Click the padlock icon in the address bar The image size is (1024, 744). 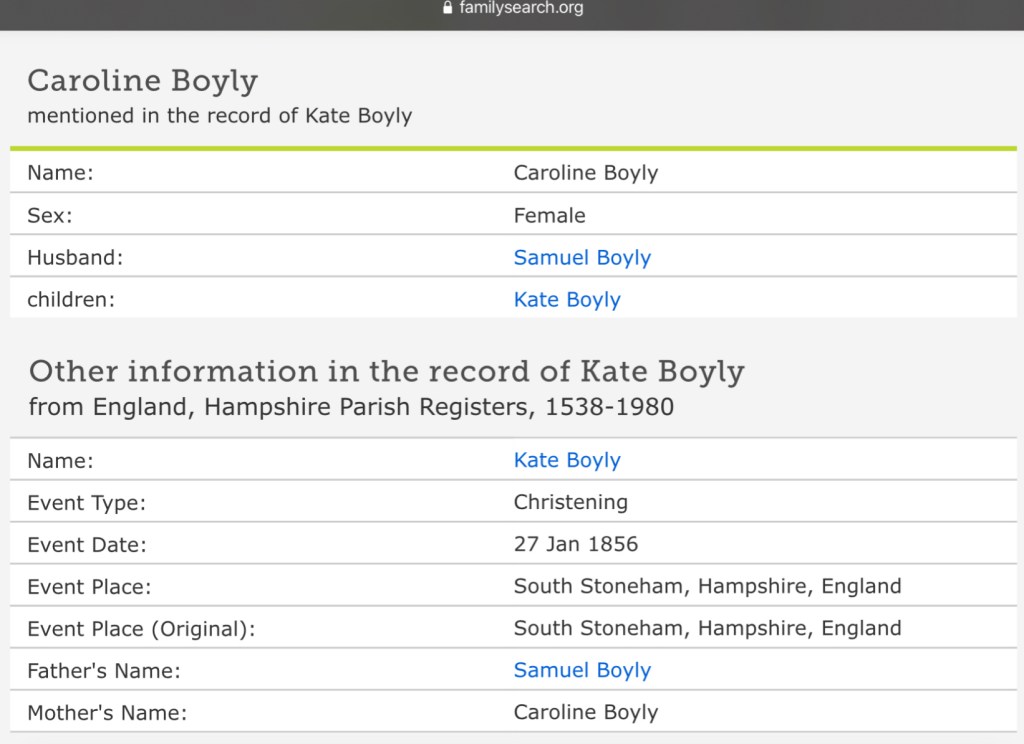[447, 9]
